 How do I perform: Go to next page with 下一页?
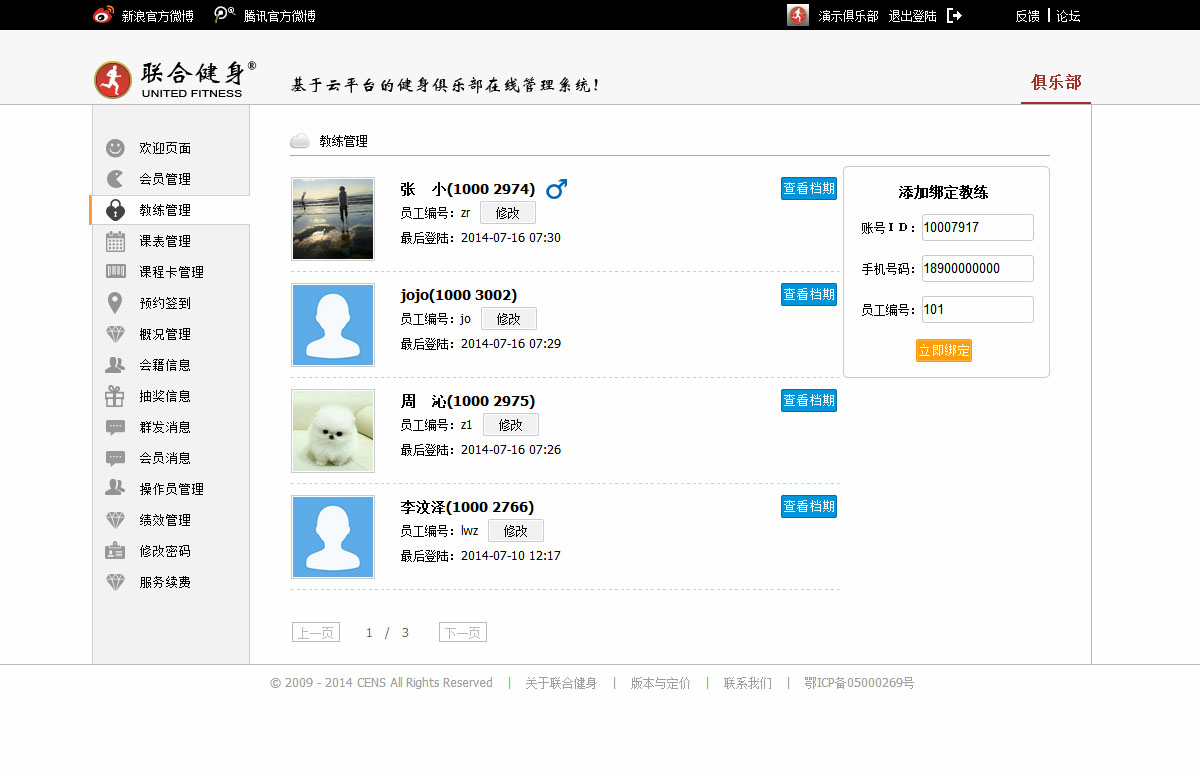462,633
